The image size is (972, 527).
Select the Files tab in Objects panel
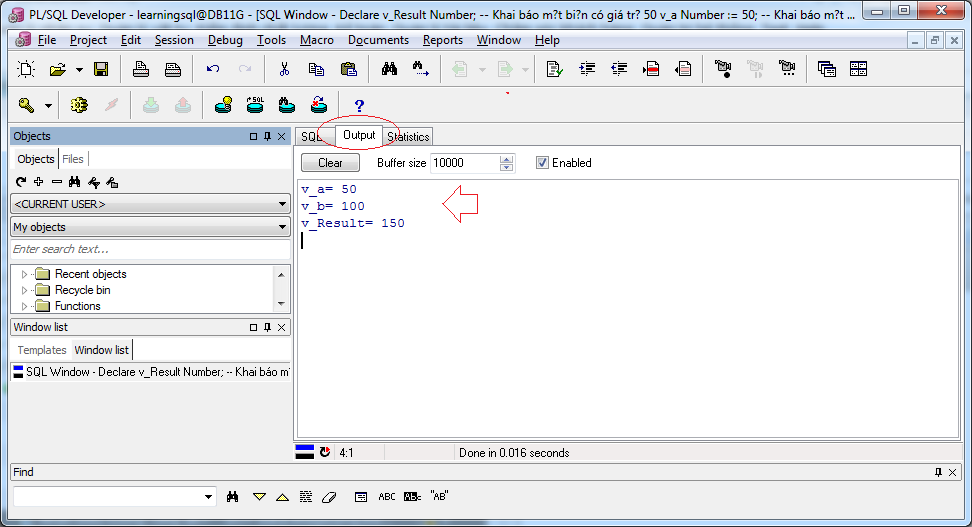73,159
